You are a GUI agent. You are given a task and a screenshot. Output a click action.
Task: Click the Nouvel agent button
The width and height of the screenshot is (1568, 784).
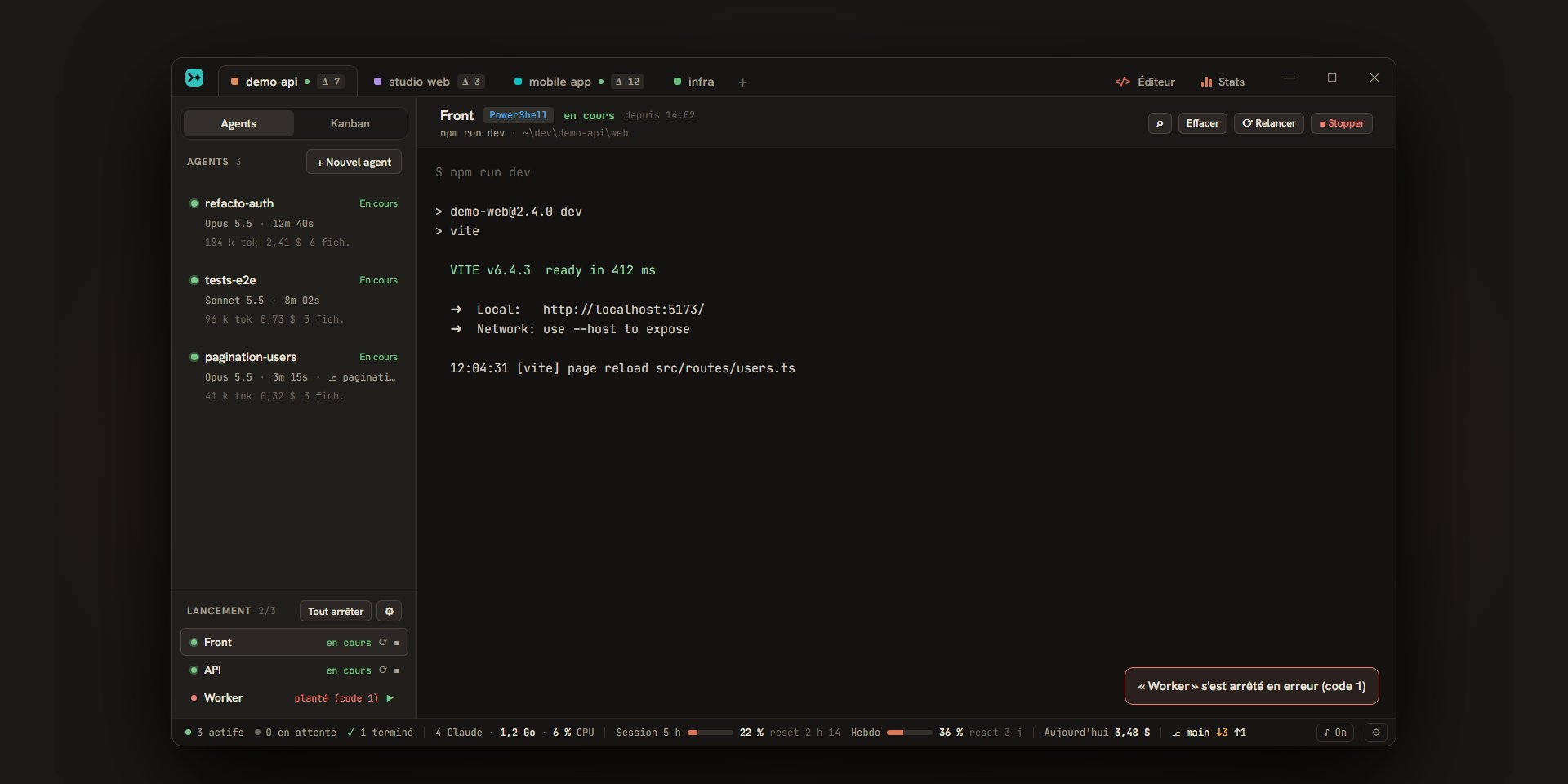pos(354,162)
